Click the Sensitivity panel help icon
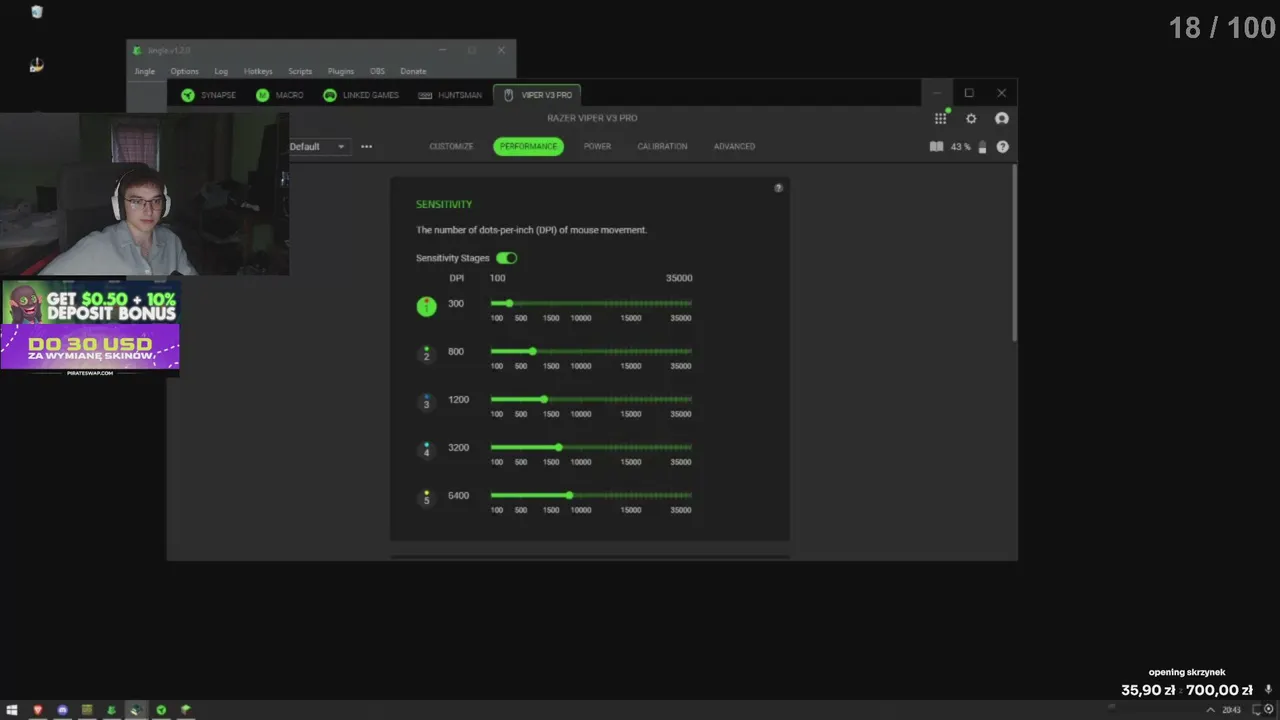 coord(778,188)
